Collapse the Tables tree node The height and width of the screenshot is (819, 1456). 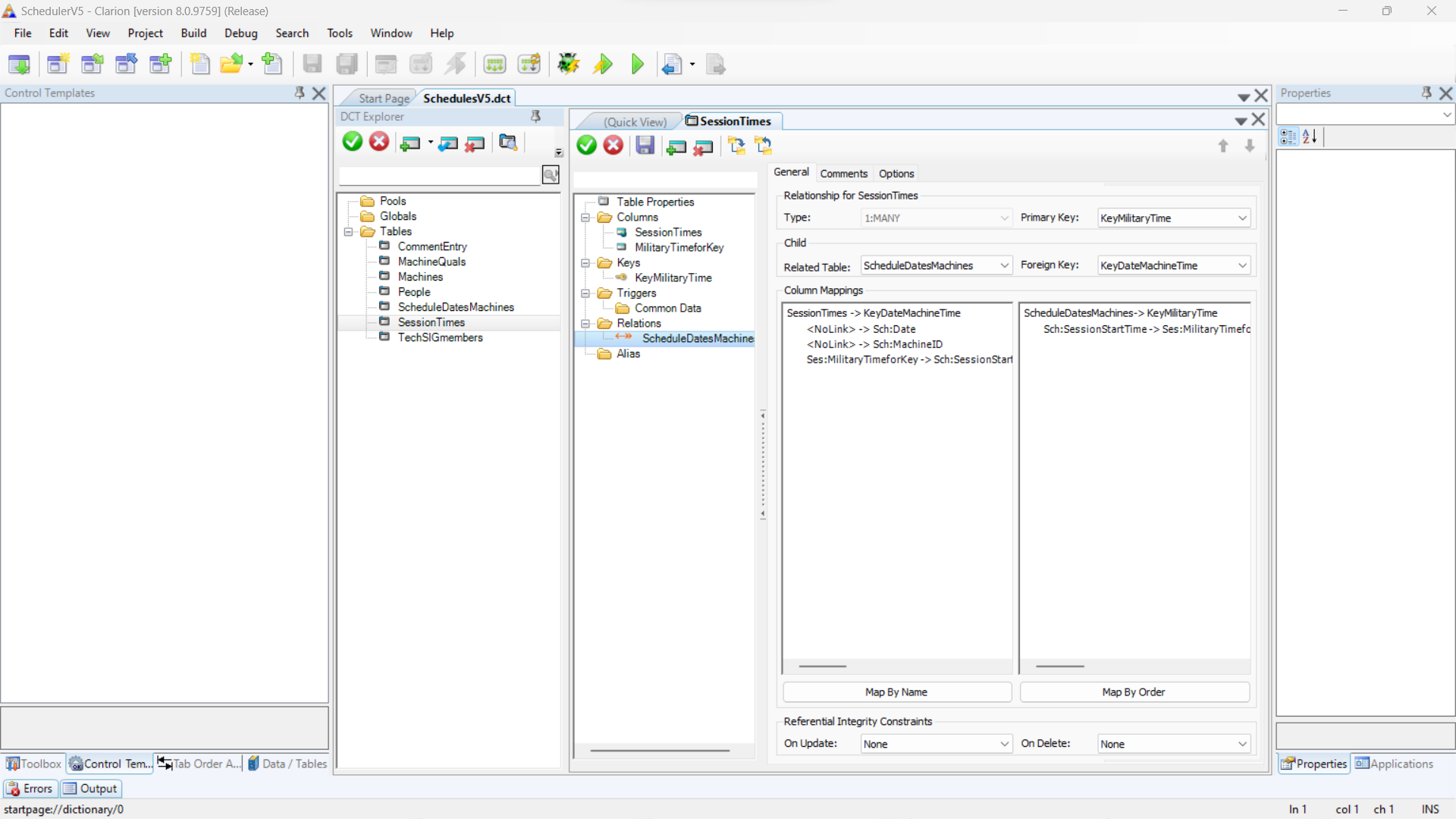click(x=349, y=231)
